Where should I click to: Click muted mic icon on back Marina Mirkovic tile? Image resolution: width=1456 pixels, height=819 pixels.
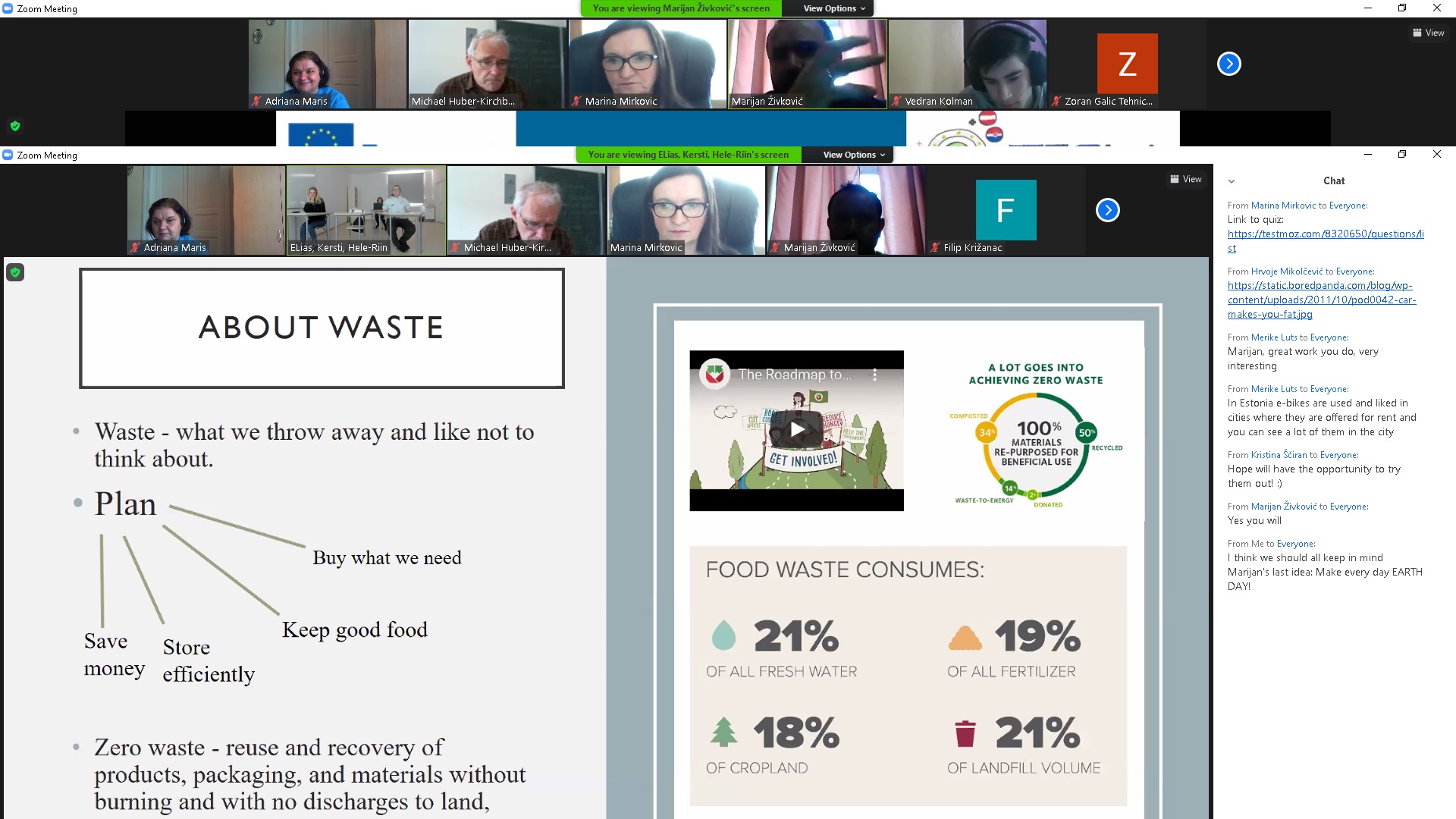(x=576, y=101)
